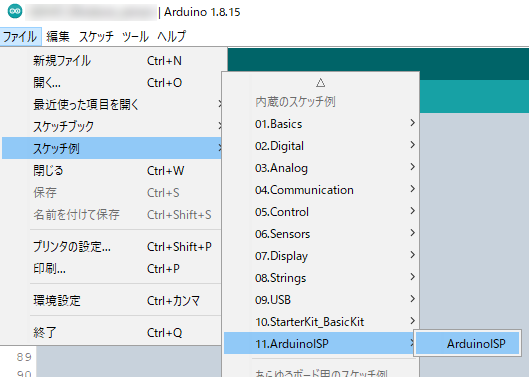The image size is (529, 377).
Task: Click the Arduino app icon in title bar
Action: coord(15,11)
